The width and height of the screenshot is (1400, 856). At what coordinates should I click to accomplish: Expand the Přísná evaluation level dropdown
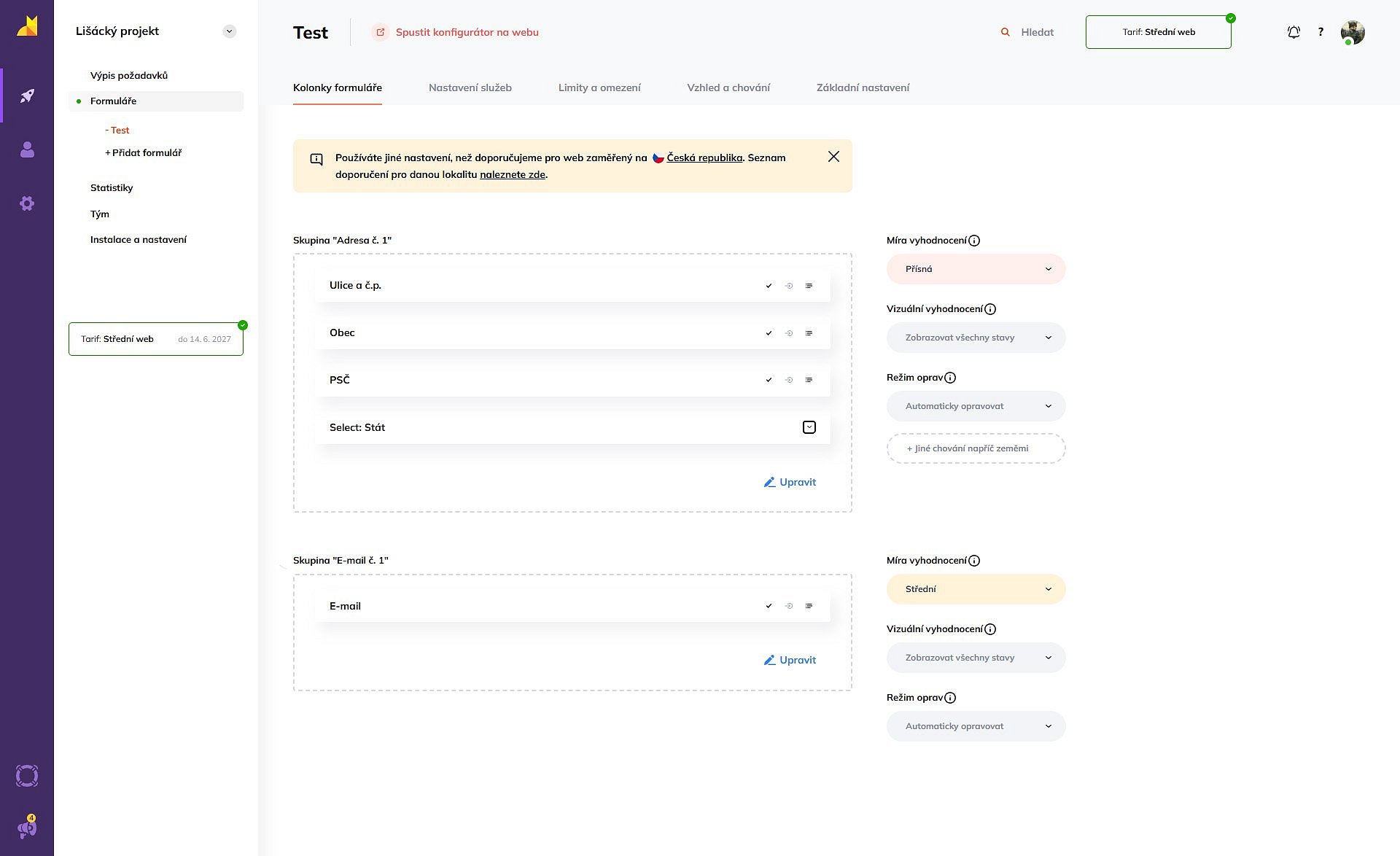pyautogui.click(x=976, y=269)
